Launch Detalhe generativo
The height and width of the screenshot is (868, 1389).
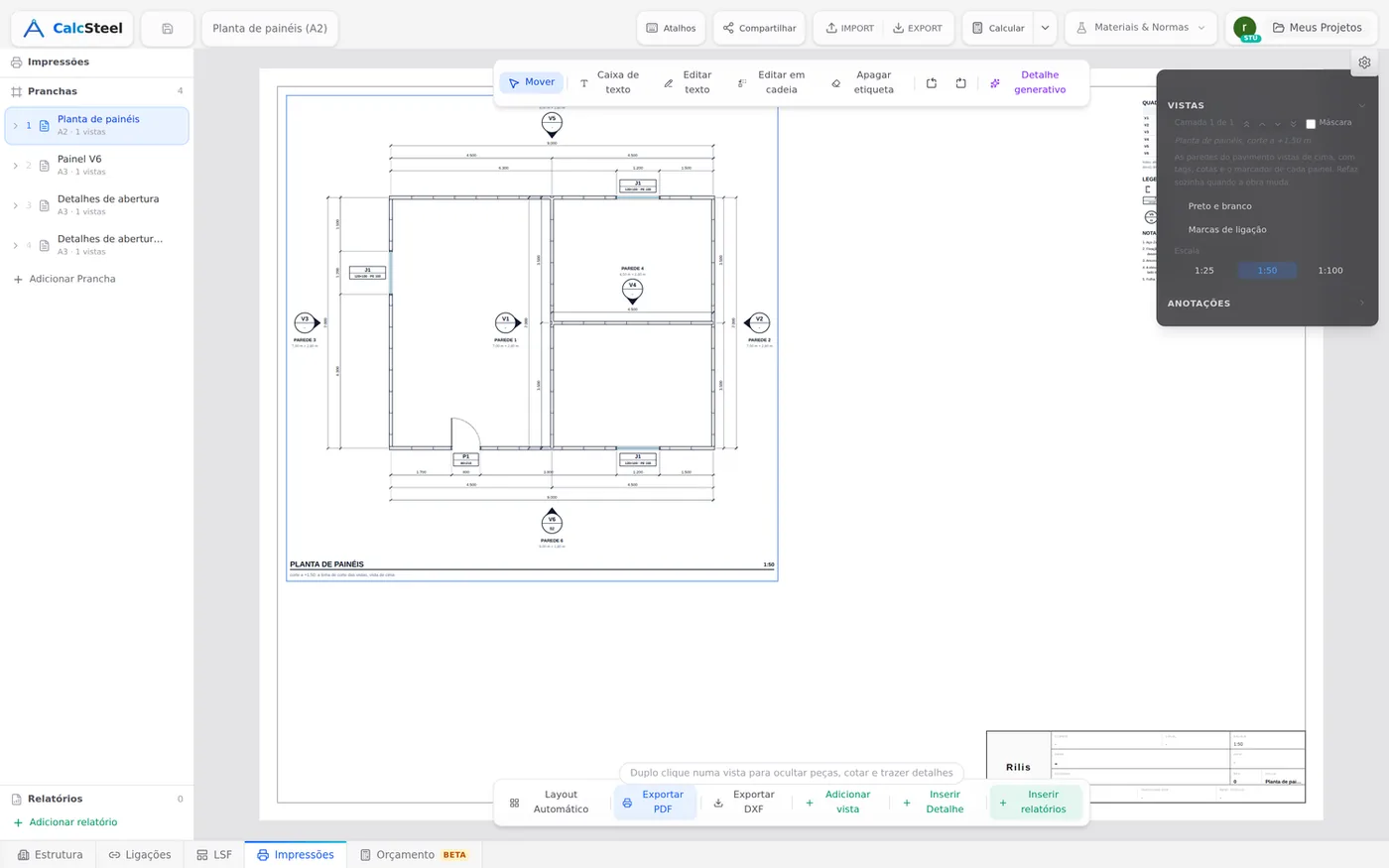tap(1029, 82)
